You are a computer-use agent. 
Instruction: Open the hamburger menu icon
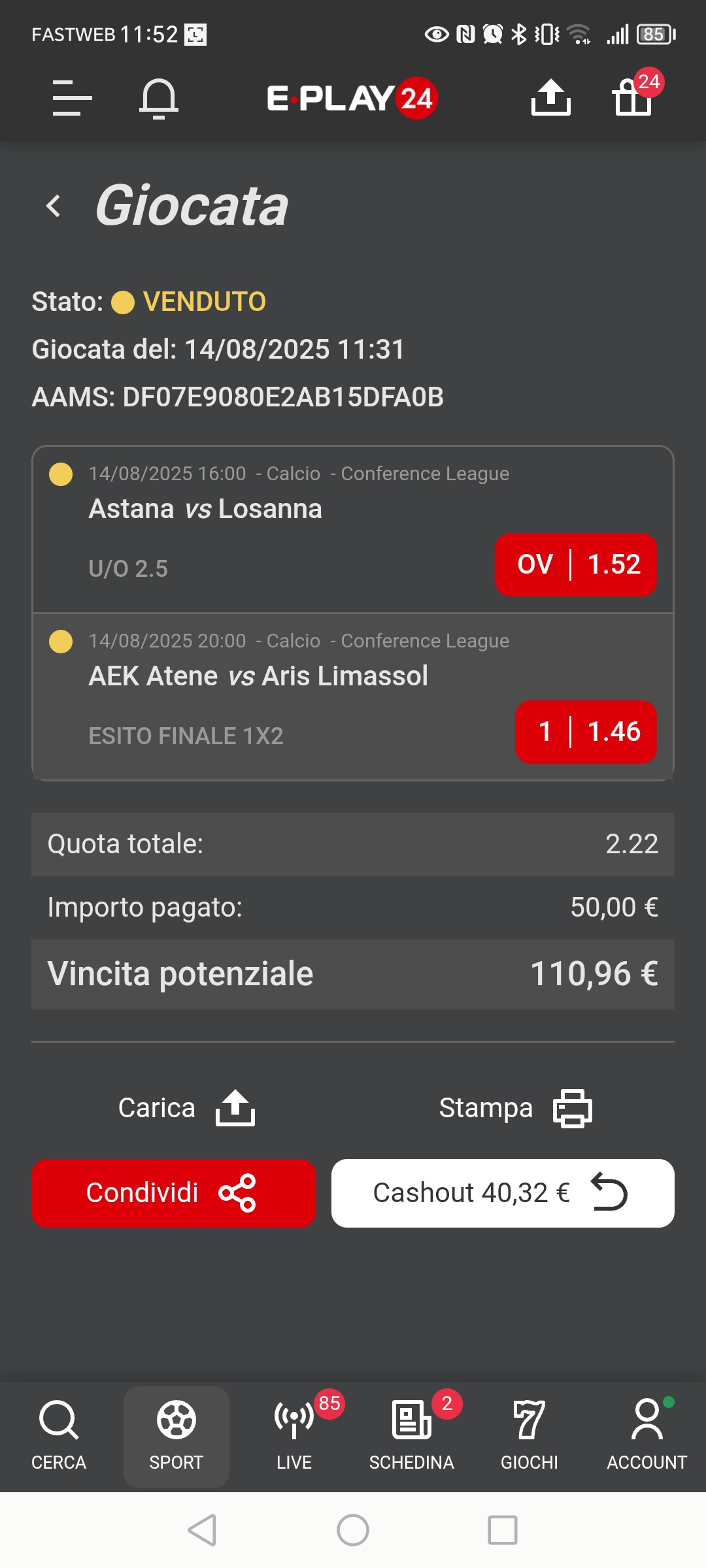click(x=72, y=98)
